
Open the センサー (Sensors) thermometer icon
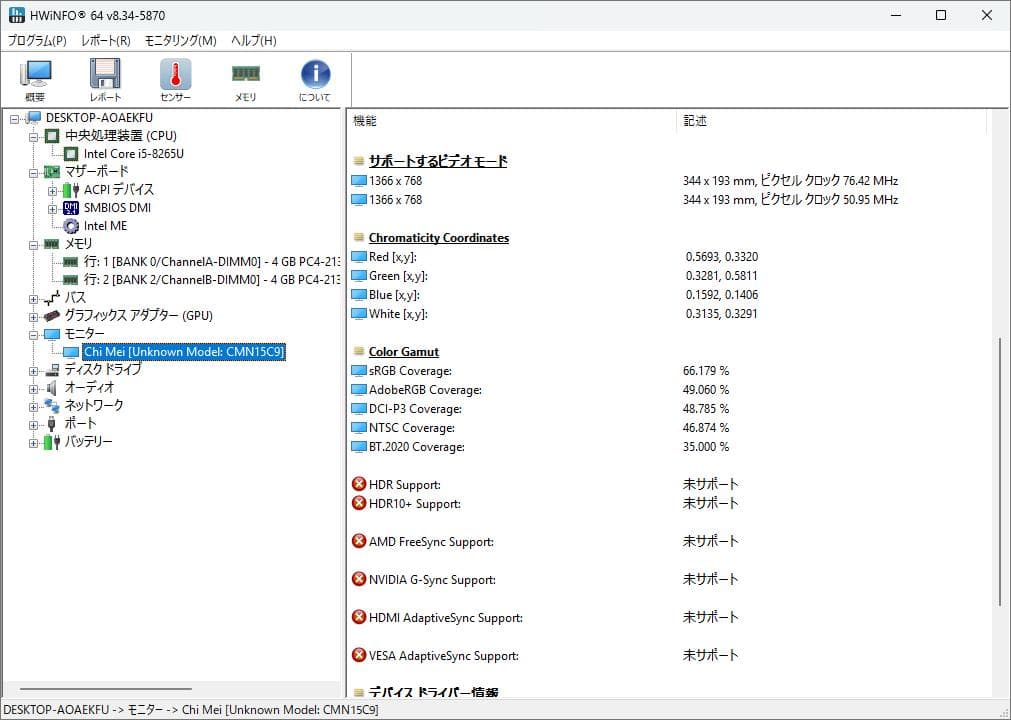click(174, 75)
